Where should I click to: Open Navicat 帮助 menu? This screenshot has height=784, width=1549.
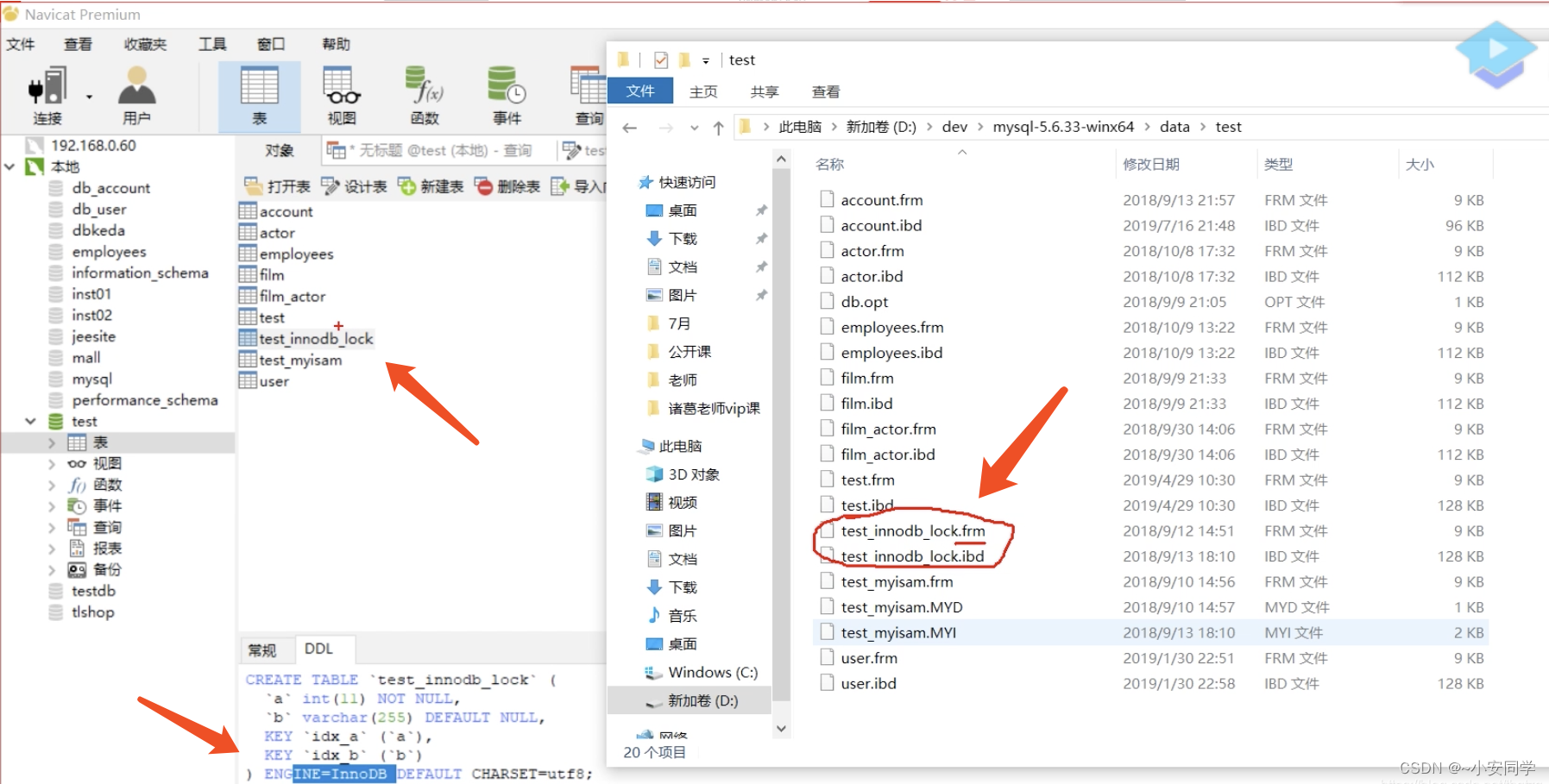pyautogui.click(x=336, y=44)
